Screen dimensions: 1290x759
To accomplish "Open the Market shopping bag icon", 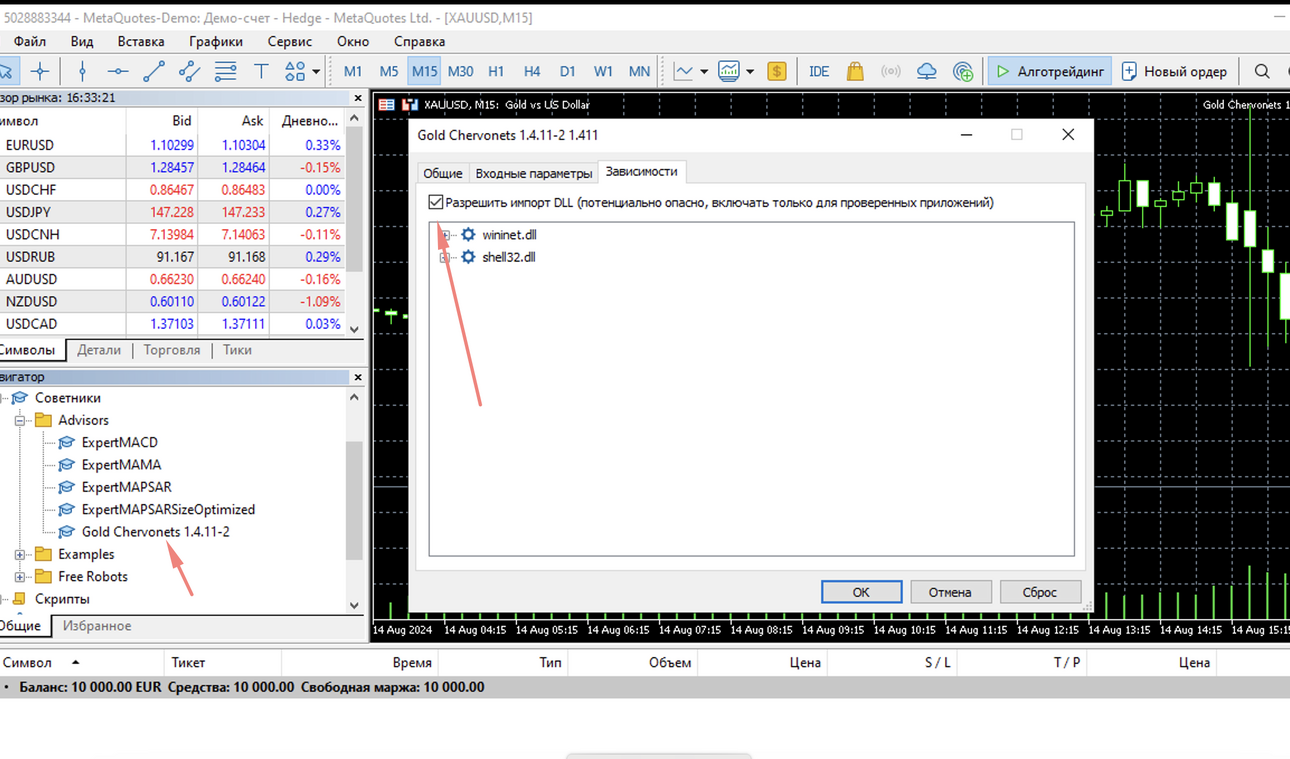I will point(855,71).
